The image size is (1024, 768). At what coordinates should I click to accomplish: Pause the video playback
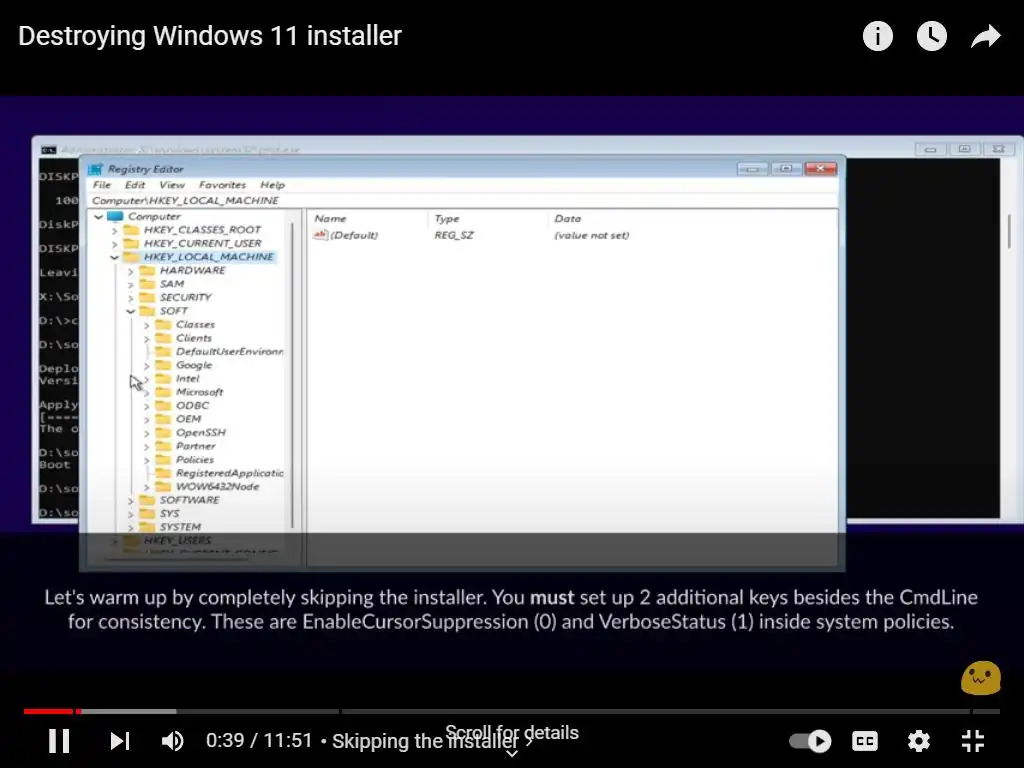pos(59,741)
